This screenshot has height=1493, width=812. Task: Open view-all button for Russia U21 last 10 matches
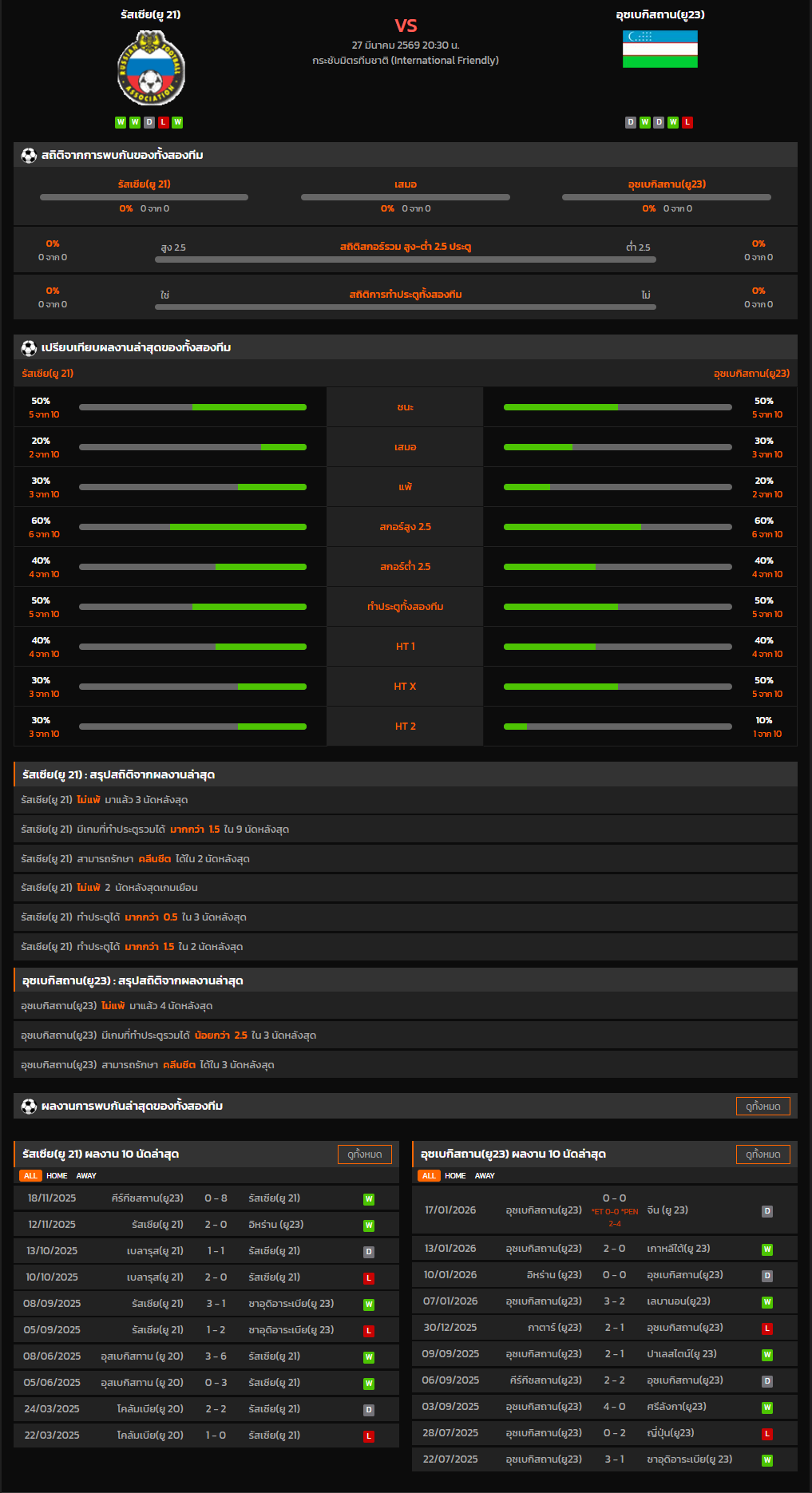(364, 1154)
